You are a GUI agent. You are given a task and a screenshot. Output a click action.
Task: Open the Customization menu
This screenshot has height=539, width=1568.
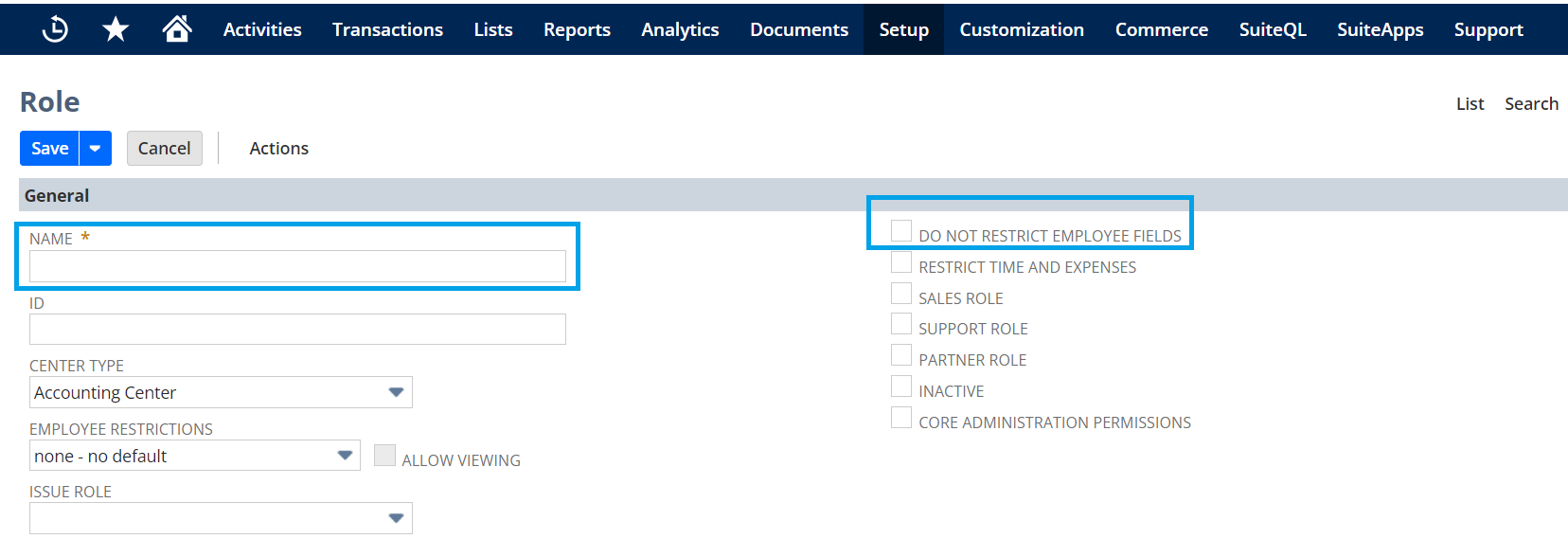click(1022, 29)
